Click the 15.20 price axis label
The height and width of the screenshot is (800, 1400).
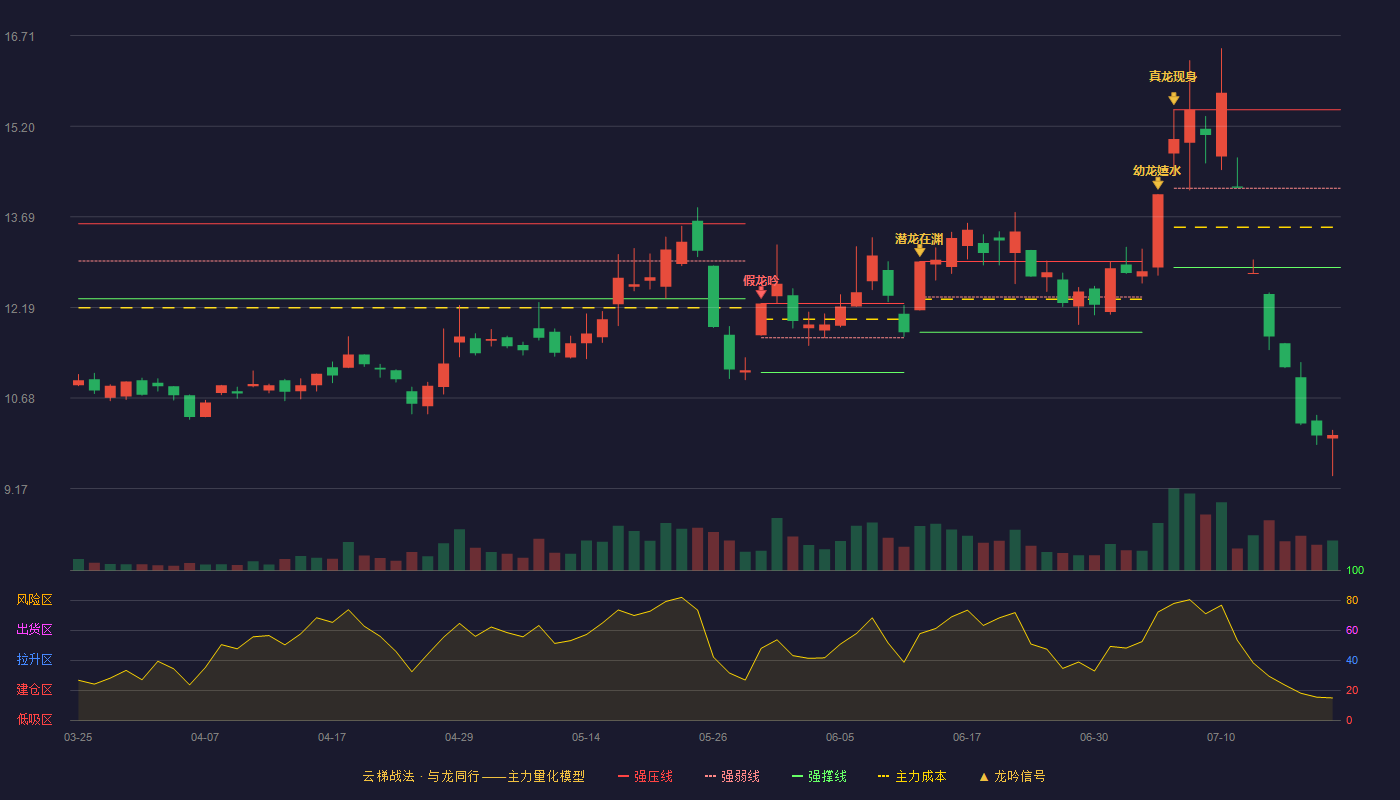(20, 128)
